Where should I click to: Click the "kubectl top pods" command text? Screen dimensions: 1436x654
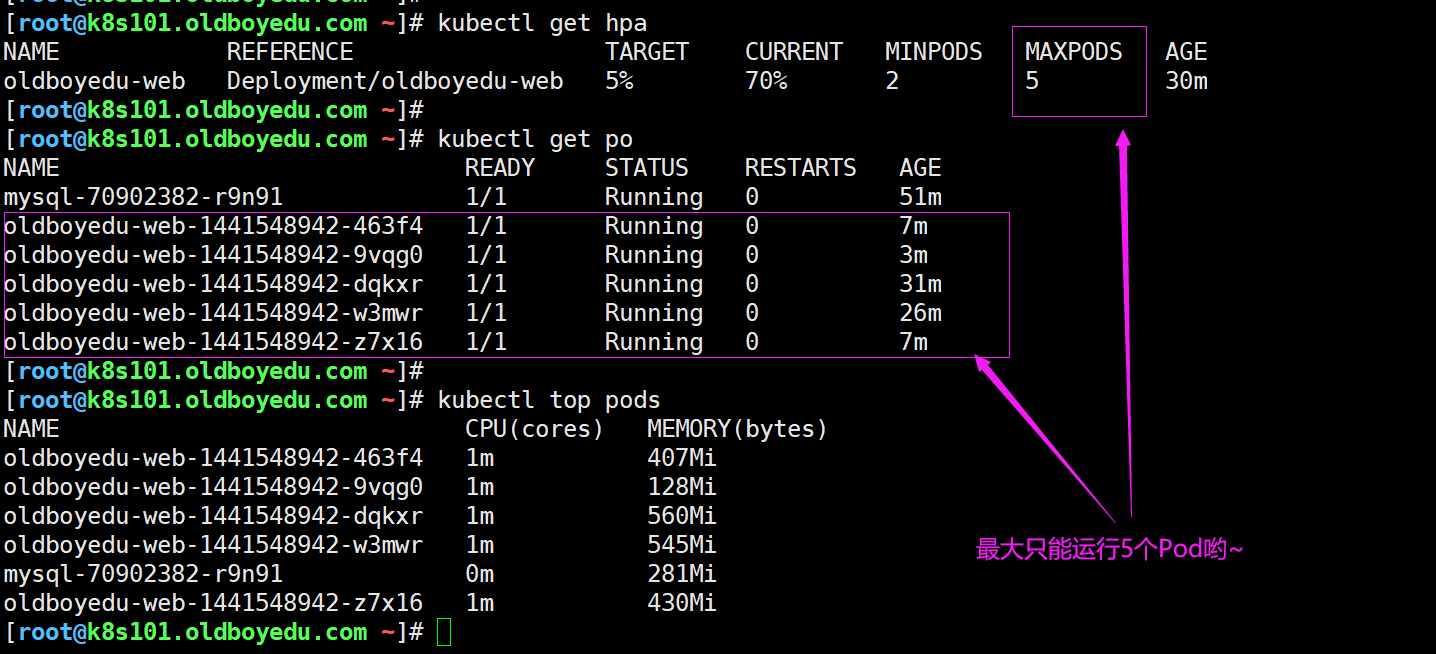pos(549,400)
